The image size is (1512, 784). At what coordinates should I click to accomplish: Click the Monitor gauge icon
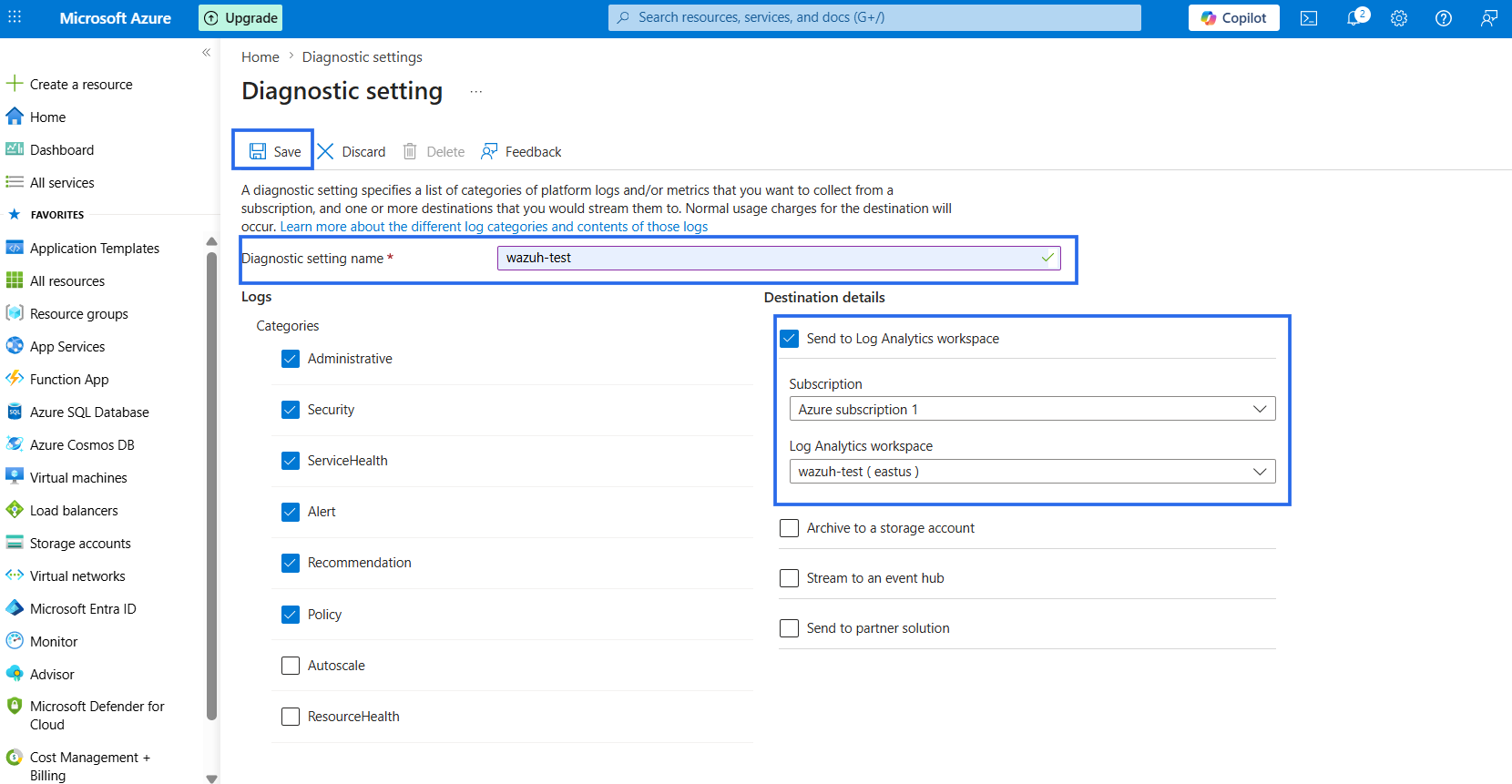[x=15, y=641]
